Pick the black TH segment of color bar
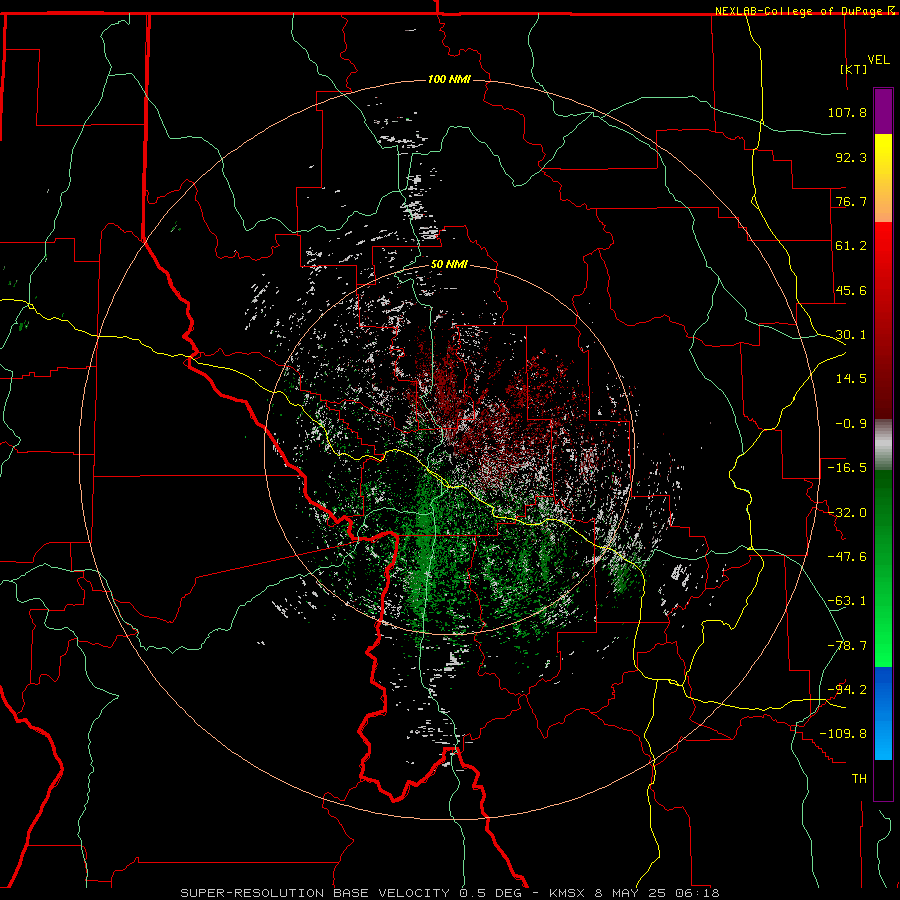The width and height of the screenshot is (900, 900). pos(883,780)
